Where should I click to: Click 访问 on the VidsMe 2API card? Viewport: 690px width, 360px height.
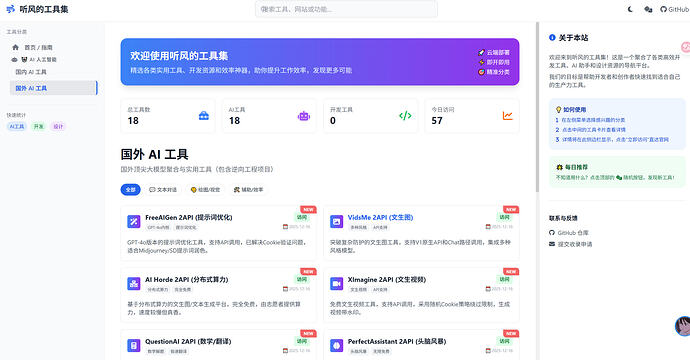505,217
